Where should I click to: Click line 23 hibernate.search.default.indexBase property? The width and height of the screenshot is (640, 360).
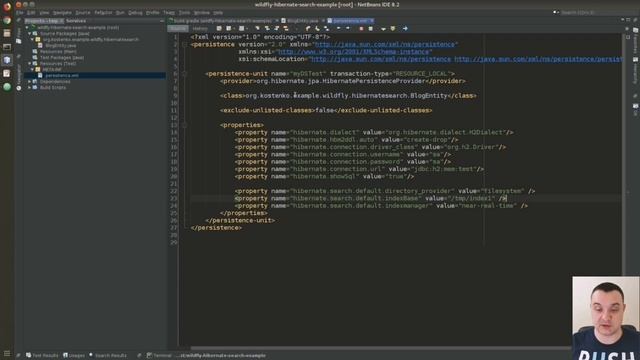point(371,199)
